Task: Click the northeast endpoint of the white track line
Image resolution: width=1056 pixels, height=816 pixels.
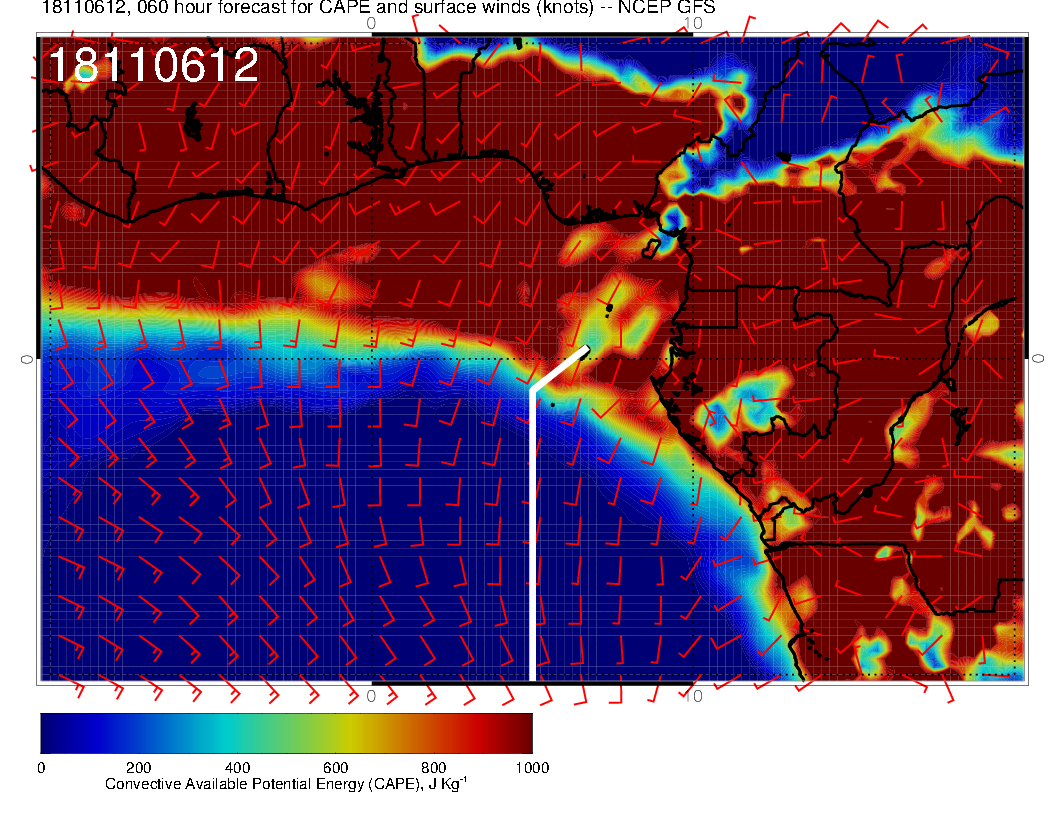Action: pos(585,348)
